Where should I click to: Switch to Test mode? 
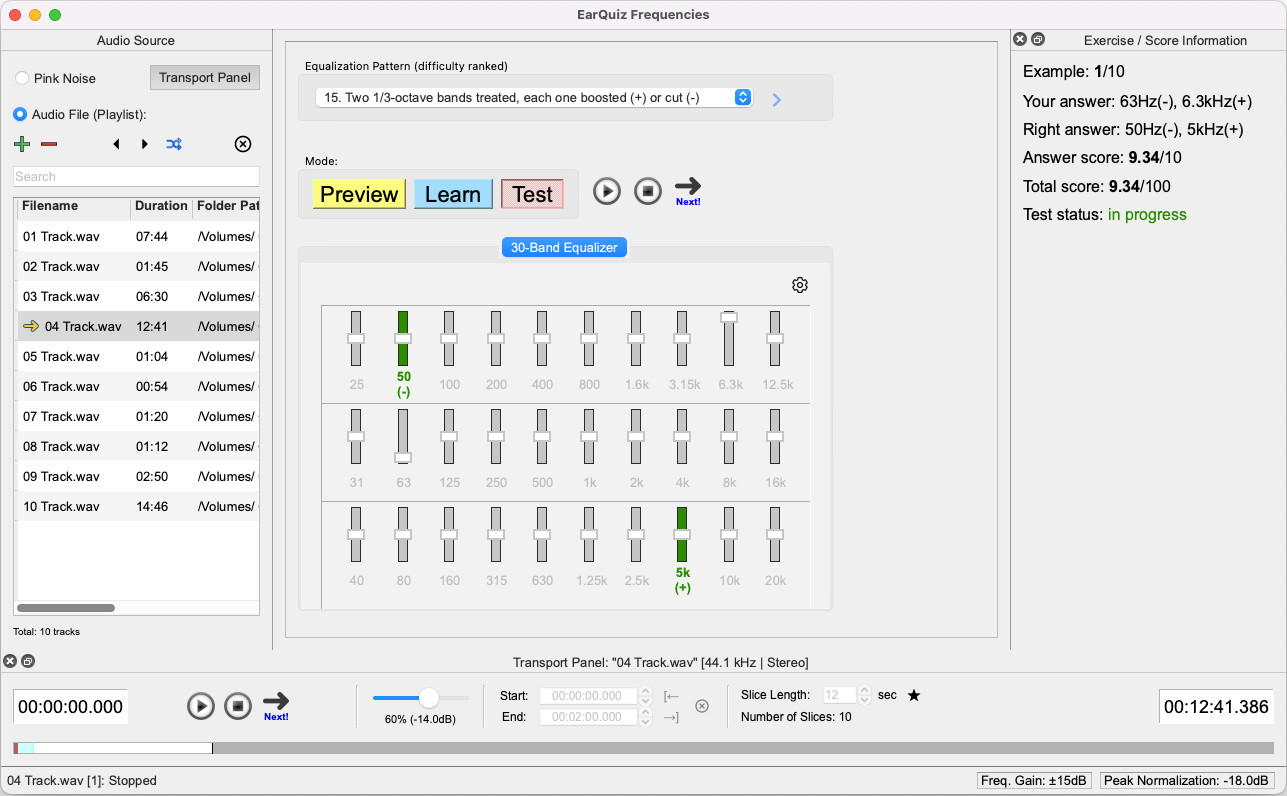pyautogui.click(x=532, y=194)
